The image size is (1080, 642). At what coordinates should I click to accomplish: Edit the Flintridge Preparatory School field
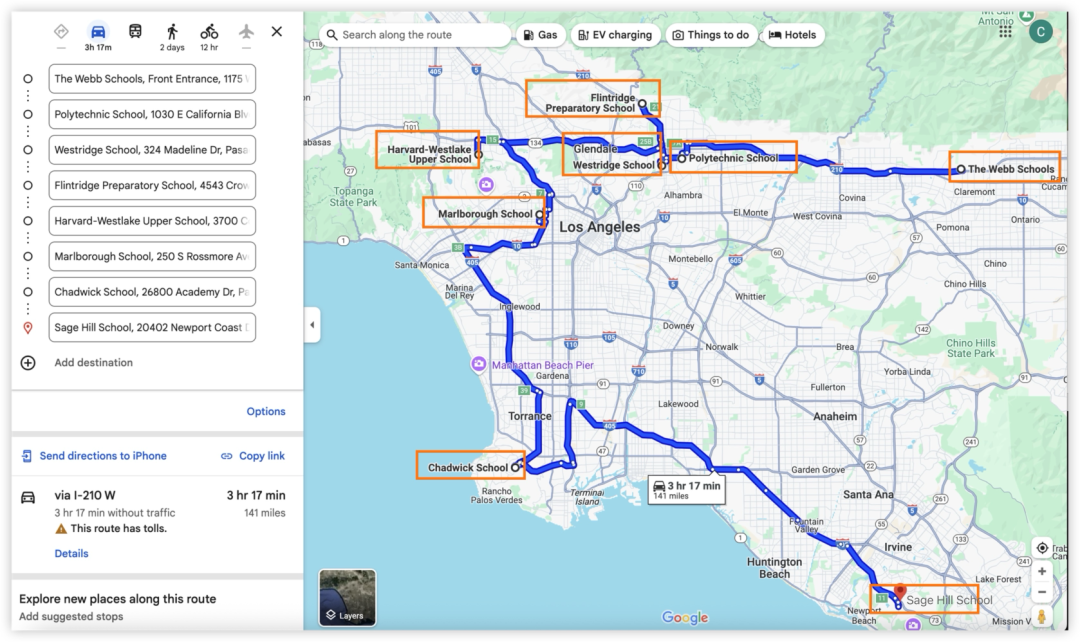(x=152, y=185)
